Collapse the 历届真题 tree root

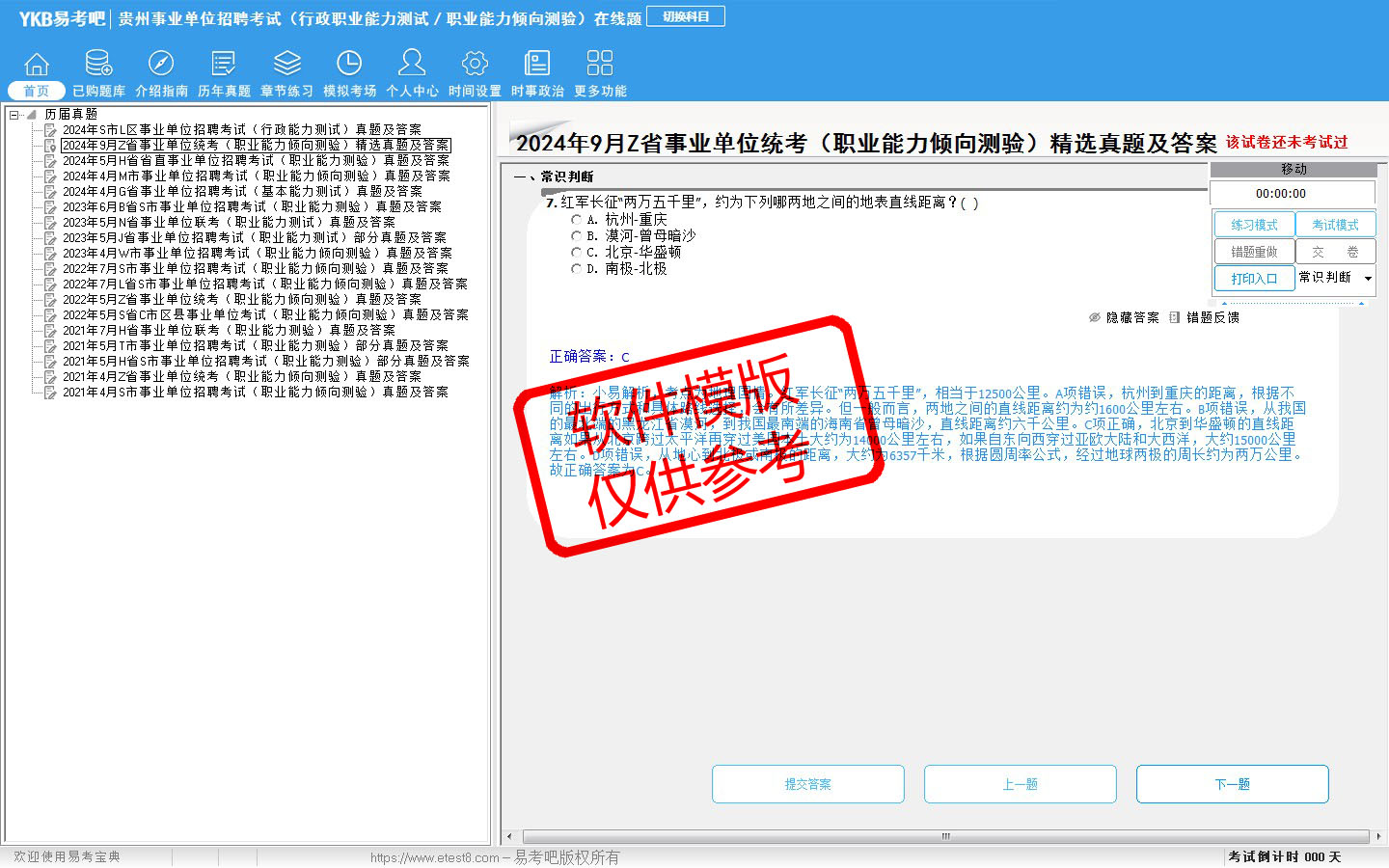[x=14, y=115]
